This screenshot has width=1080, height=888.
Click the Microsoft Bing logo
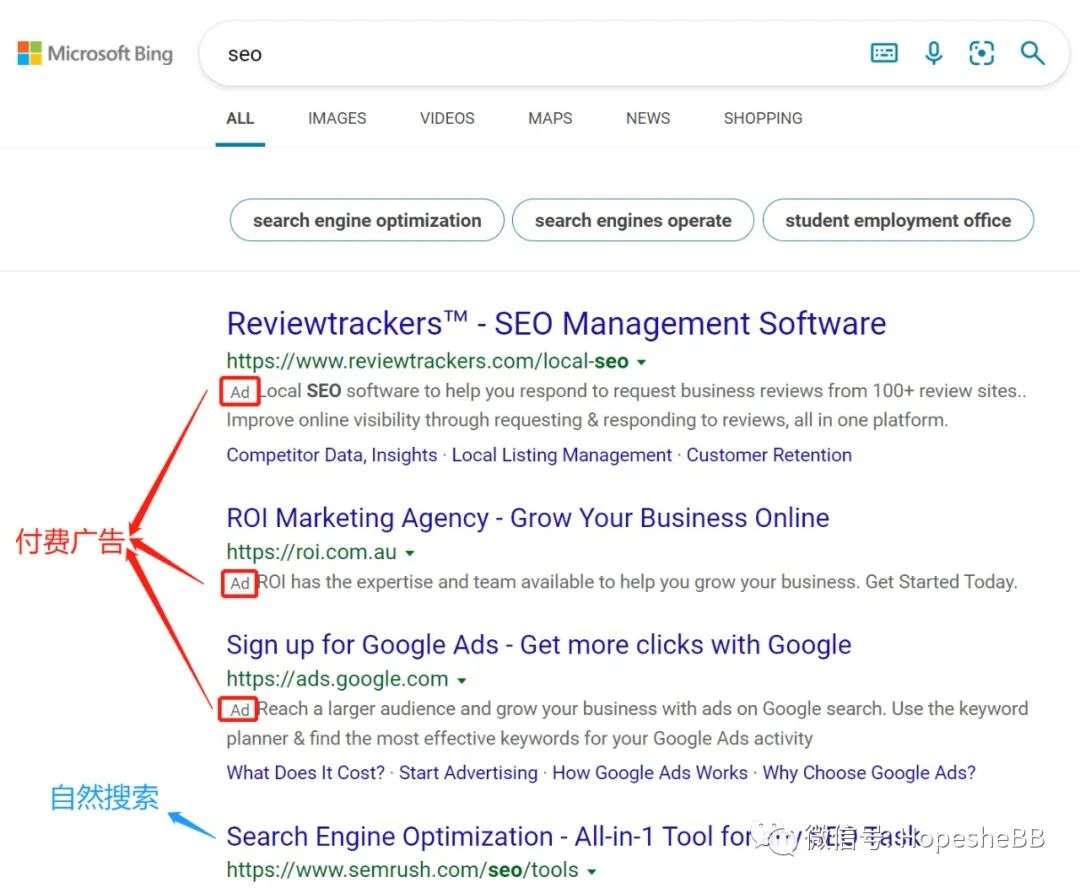[95, 53]
